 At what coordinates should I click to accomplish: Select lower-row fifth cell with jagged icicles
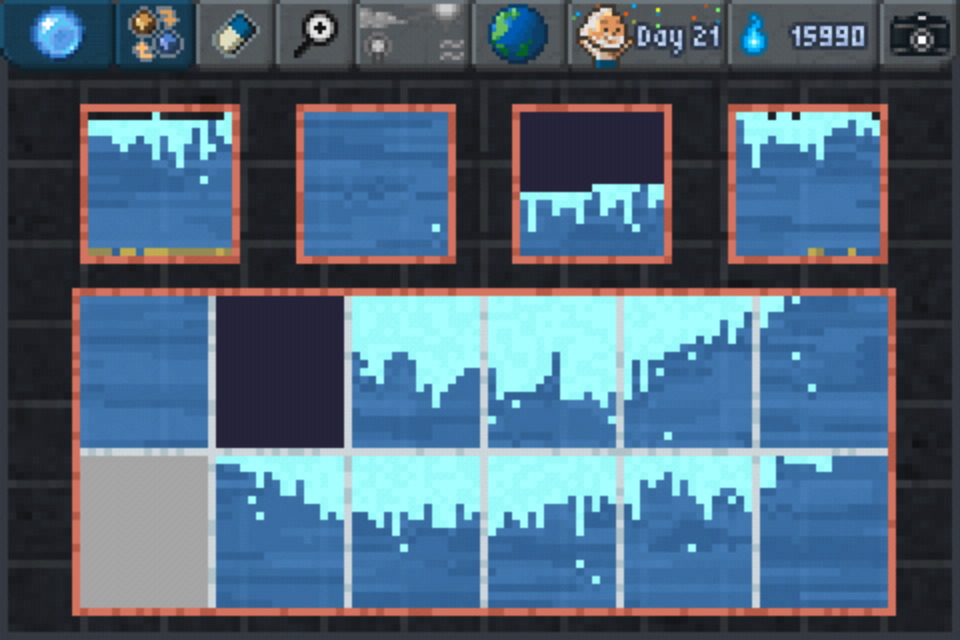688,532
